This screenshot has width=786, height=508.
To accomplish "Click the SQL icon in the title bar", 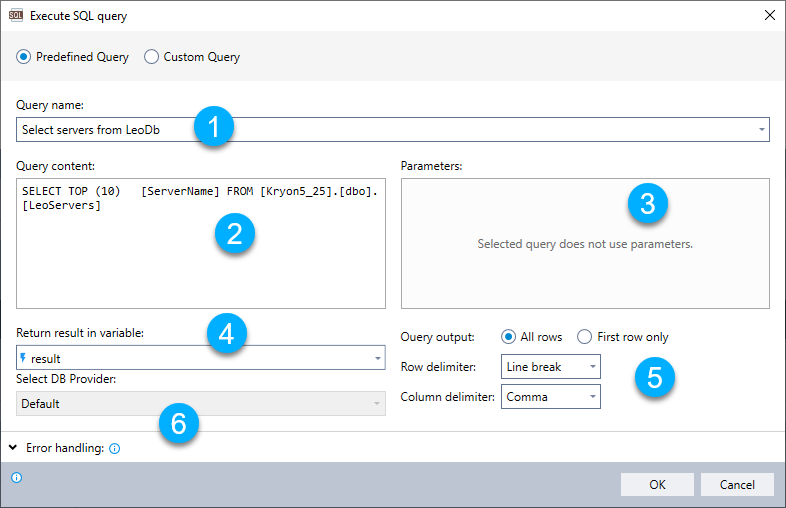I will [x=16, y=16].
